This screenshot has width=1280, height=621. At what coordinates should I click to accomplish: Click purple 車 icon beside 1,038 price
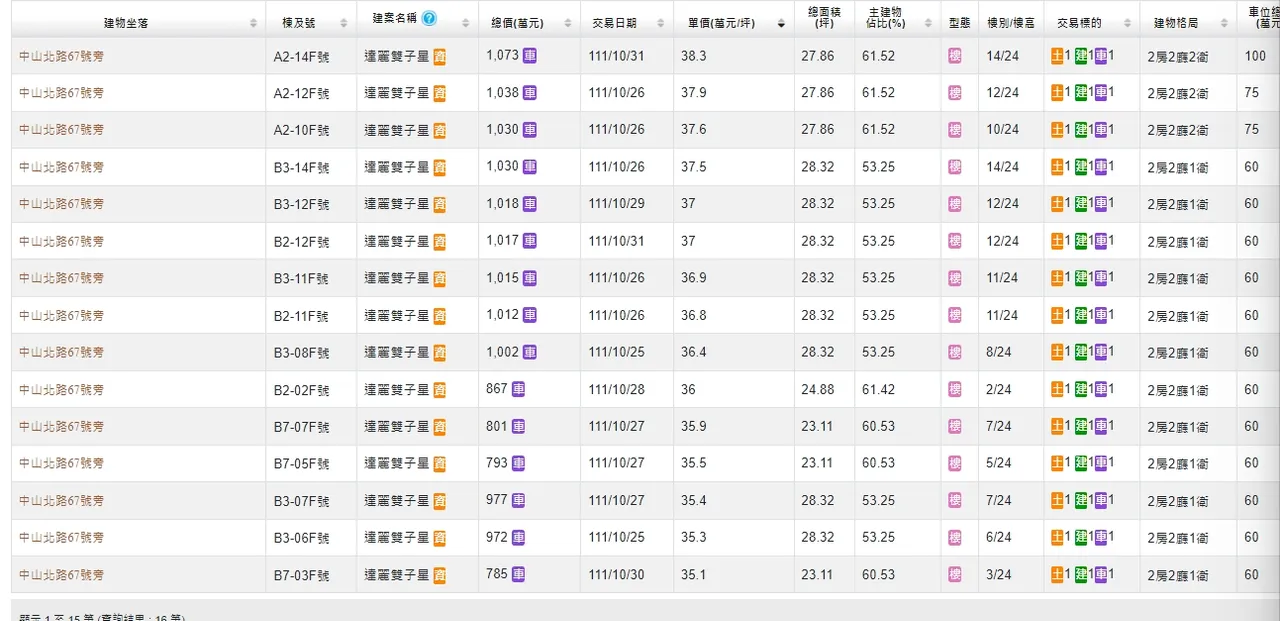530,93
